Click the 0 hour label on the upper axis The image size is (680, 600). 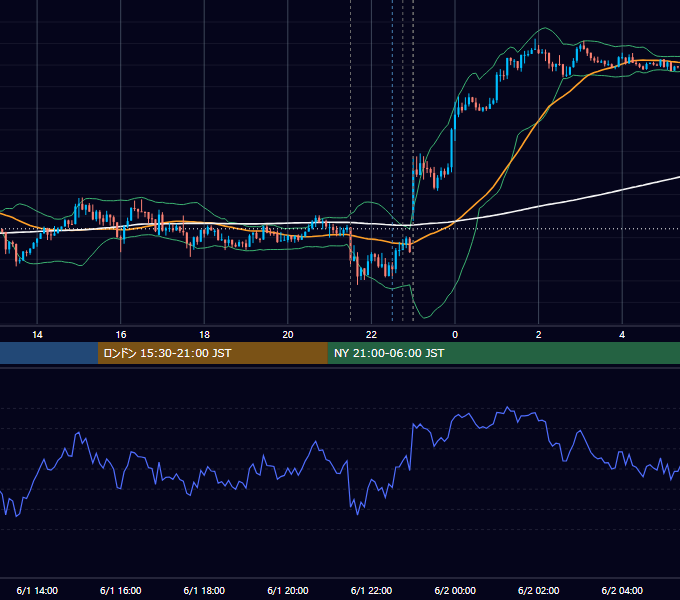pos(455,335)
